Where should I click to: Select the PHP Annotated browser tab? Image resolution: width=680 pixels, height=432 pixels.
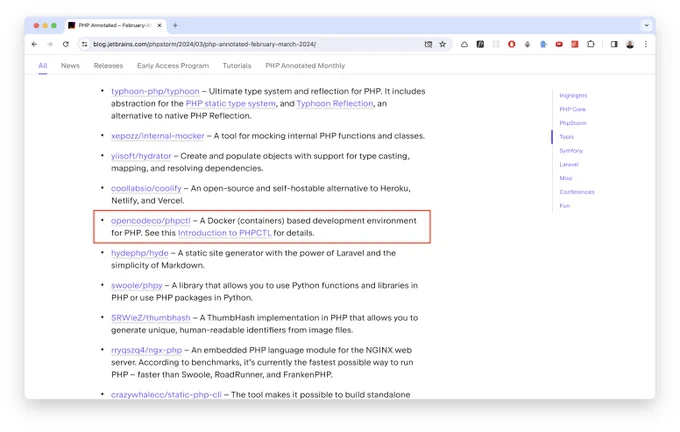click(x=115, y=26)
